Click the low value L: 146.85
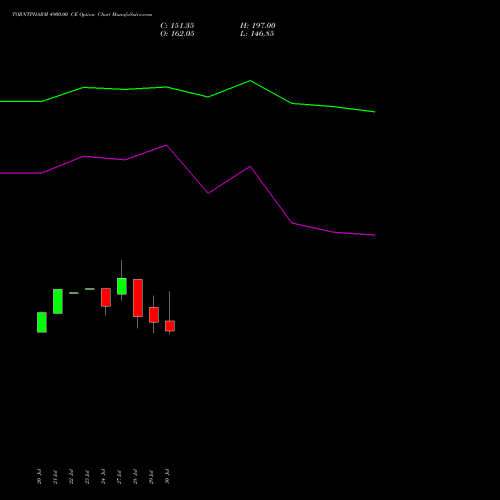Viewport: 500px width, 500px height. pyautogui.click(x=257, y=34)
